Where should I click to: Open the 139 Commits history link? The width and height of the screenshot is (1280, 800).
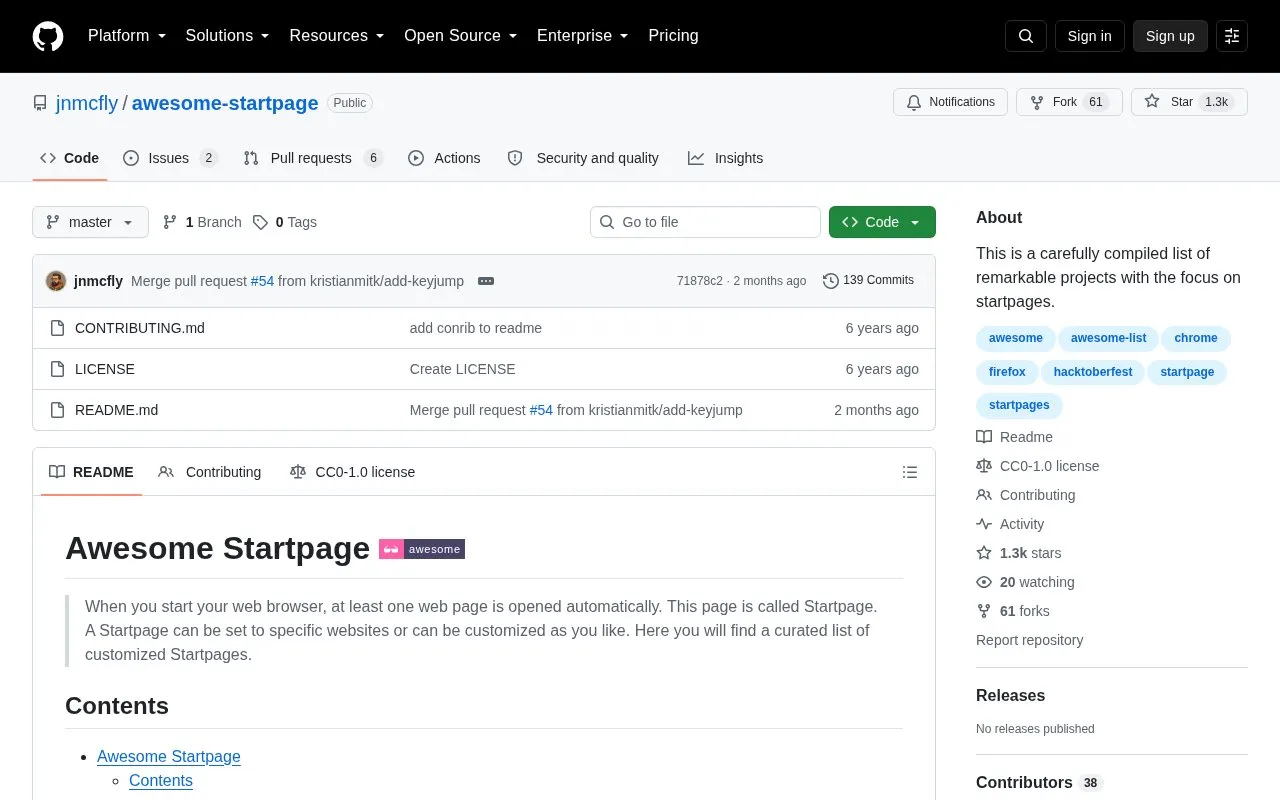pyautogui.click(x=868, y=280)
